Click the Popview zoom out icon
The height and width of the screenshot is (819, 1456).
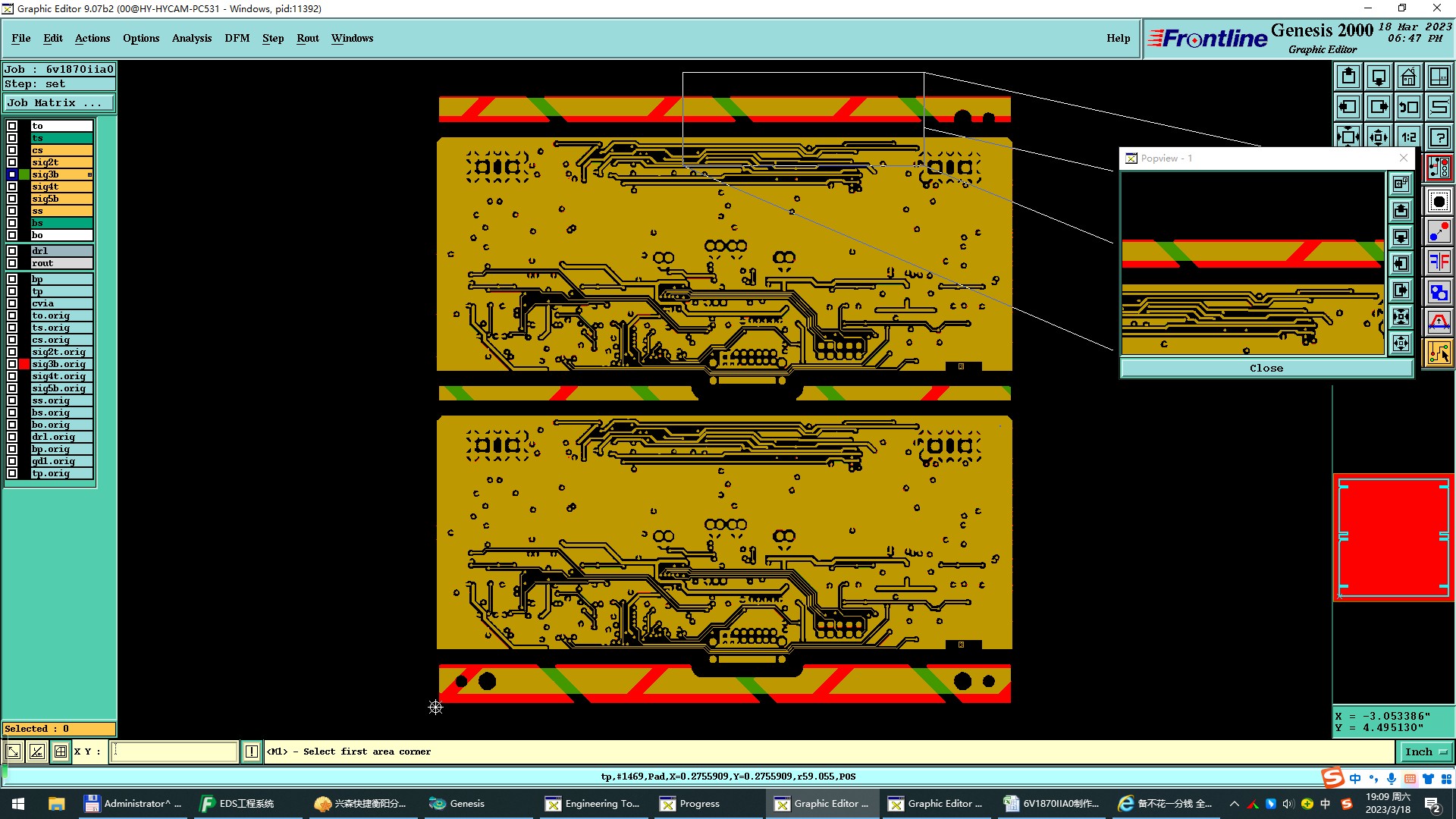tap(1401, 343)
